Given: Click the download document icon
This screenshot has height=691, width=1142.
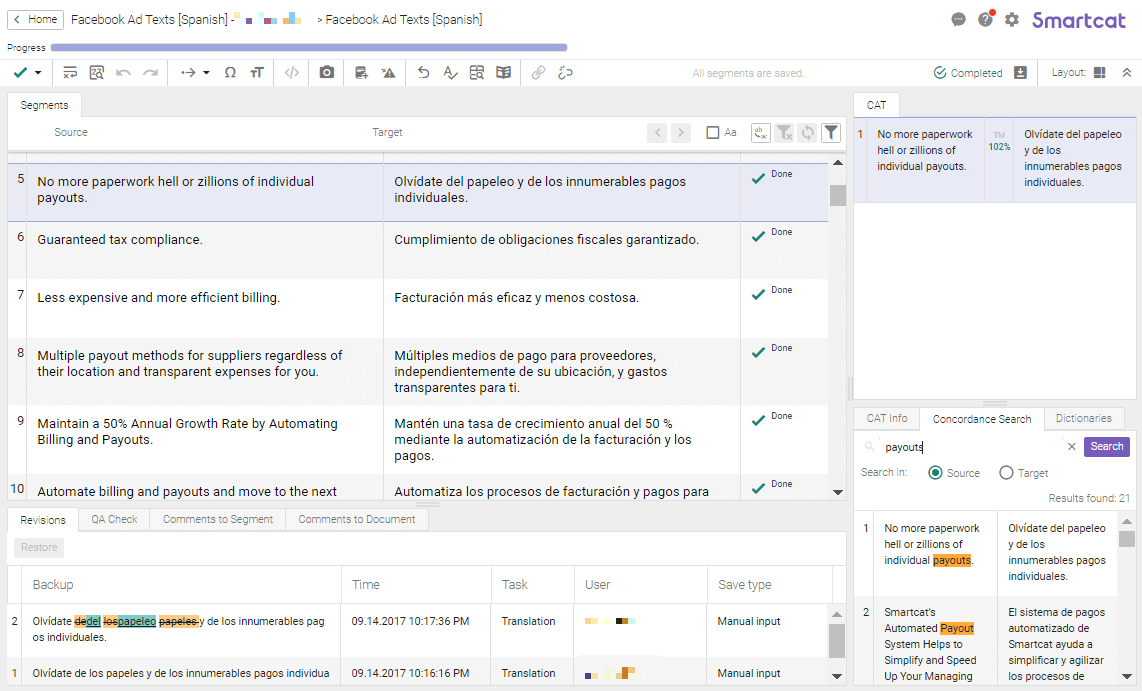Looking at the screenshot, I should pos(1020,72).
